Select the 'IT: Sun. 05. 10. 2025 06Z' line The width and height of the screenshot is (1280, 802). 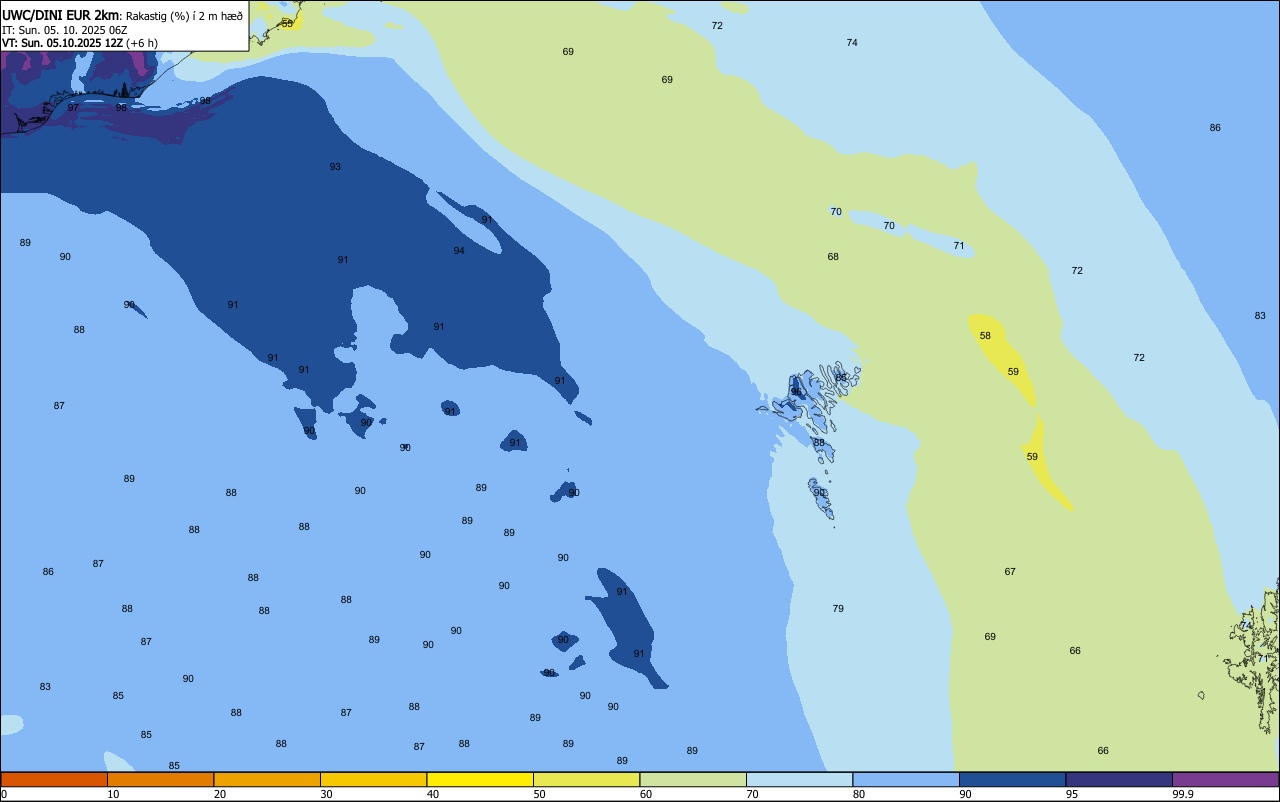coord(65,30)
